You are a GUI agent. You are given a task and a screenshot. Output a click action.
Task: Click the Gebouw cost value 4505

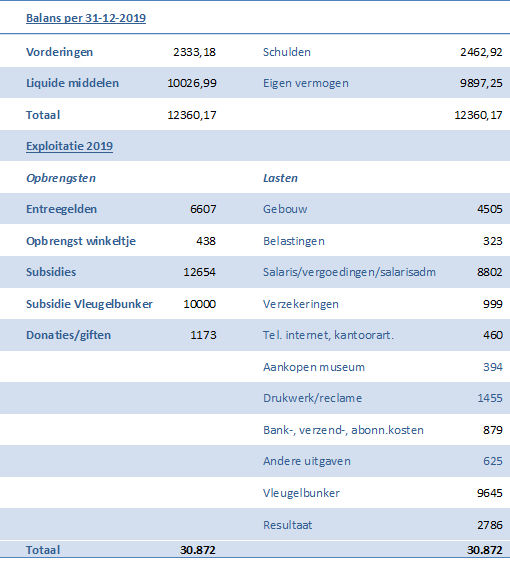489,209
